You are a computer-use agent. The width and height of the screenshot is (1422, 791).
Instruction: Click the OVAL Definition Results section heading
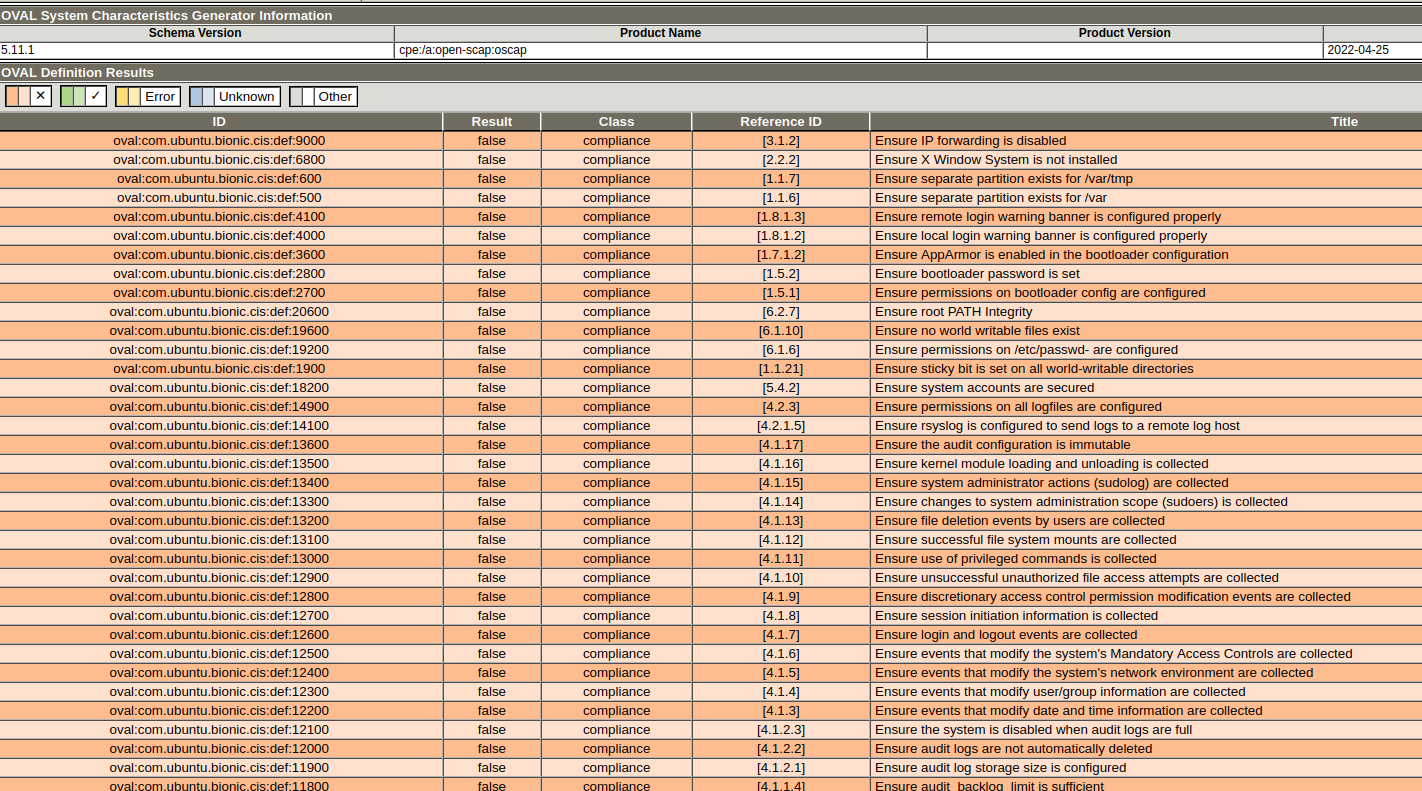click(x=78, y=72)
